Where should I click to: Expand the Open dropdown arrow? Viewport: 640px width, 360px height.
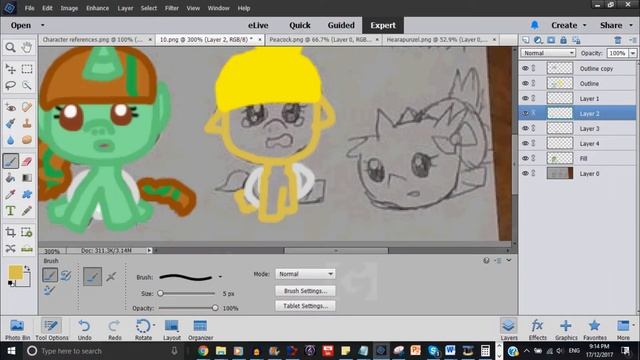(42, 25)
